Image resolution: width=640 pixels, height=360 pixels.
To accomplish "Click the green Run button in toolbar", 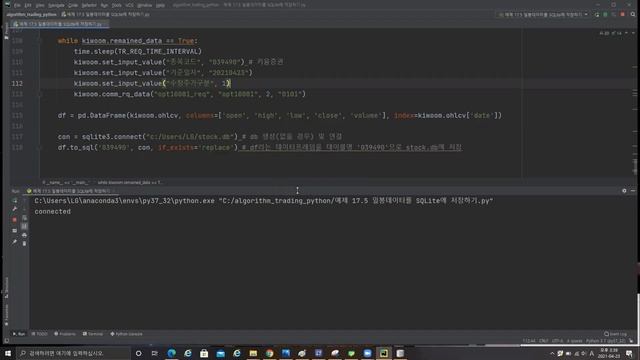I will click(597, 14).
